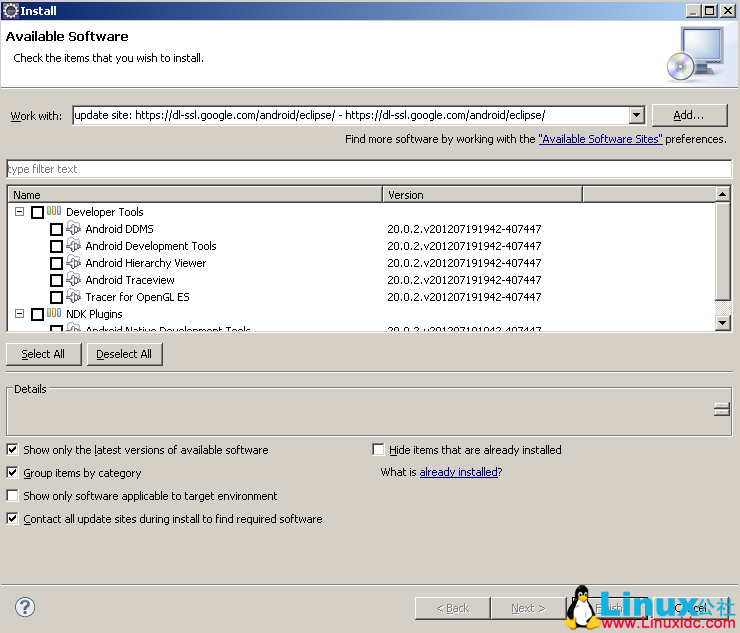740x633 pixels.
Task: Check the Android Traceview checkbox
Action: (x=56, y=280)
